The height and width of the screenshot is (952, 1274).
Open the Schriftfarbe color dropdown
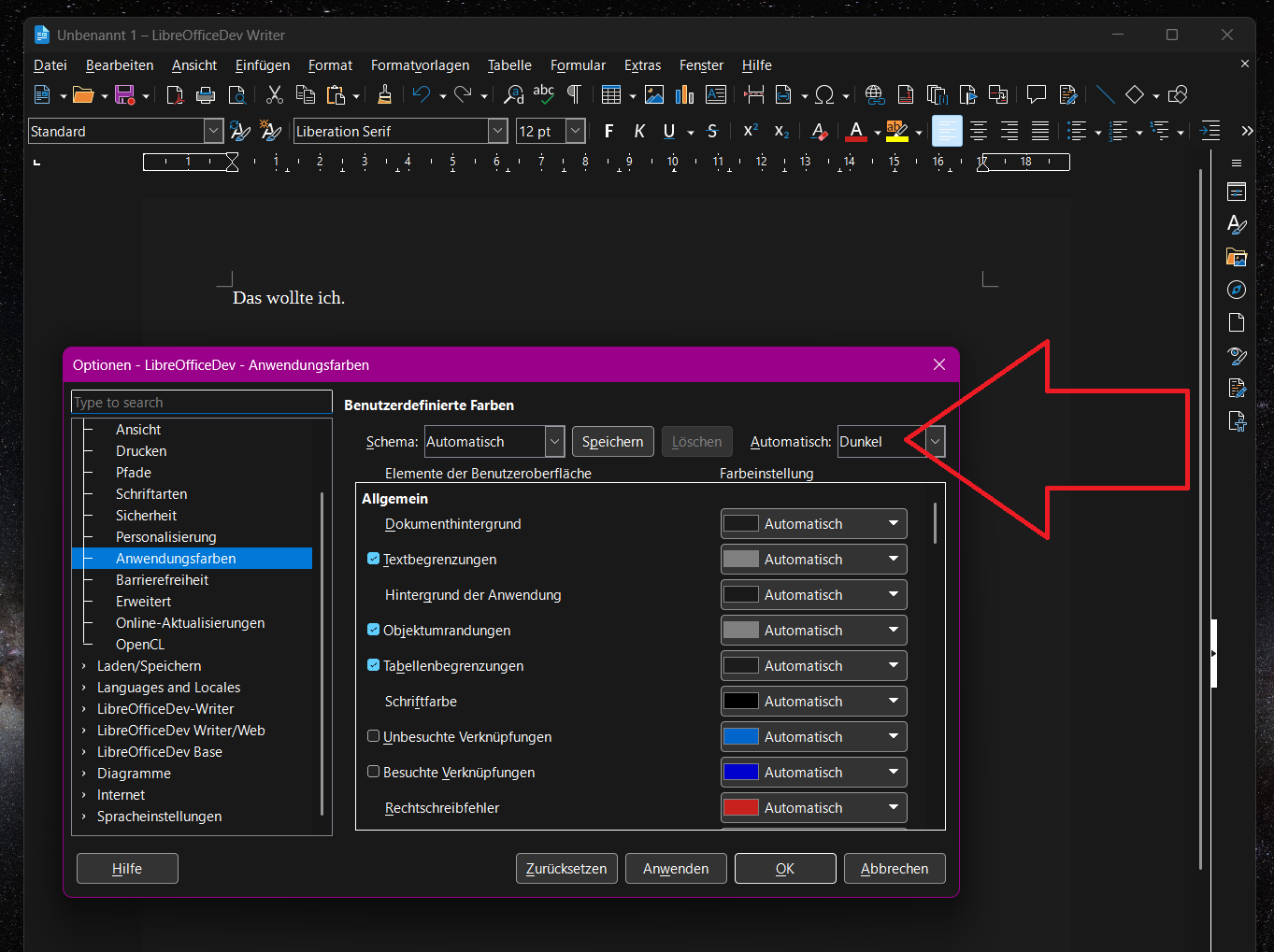coord(814,701)
